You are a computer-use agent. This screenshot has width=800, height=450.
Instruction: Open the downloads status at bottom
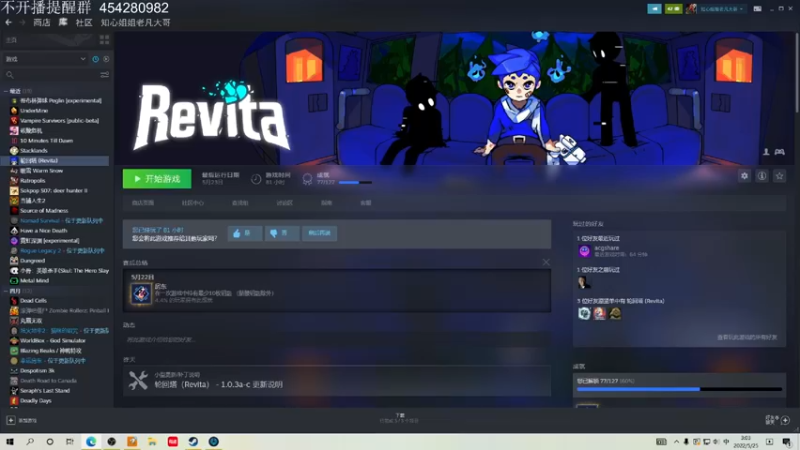(x=399, y=418)
